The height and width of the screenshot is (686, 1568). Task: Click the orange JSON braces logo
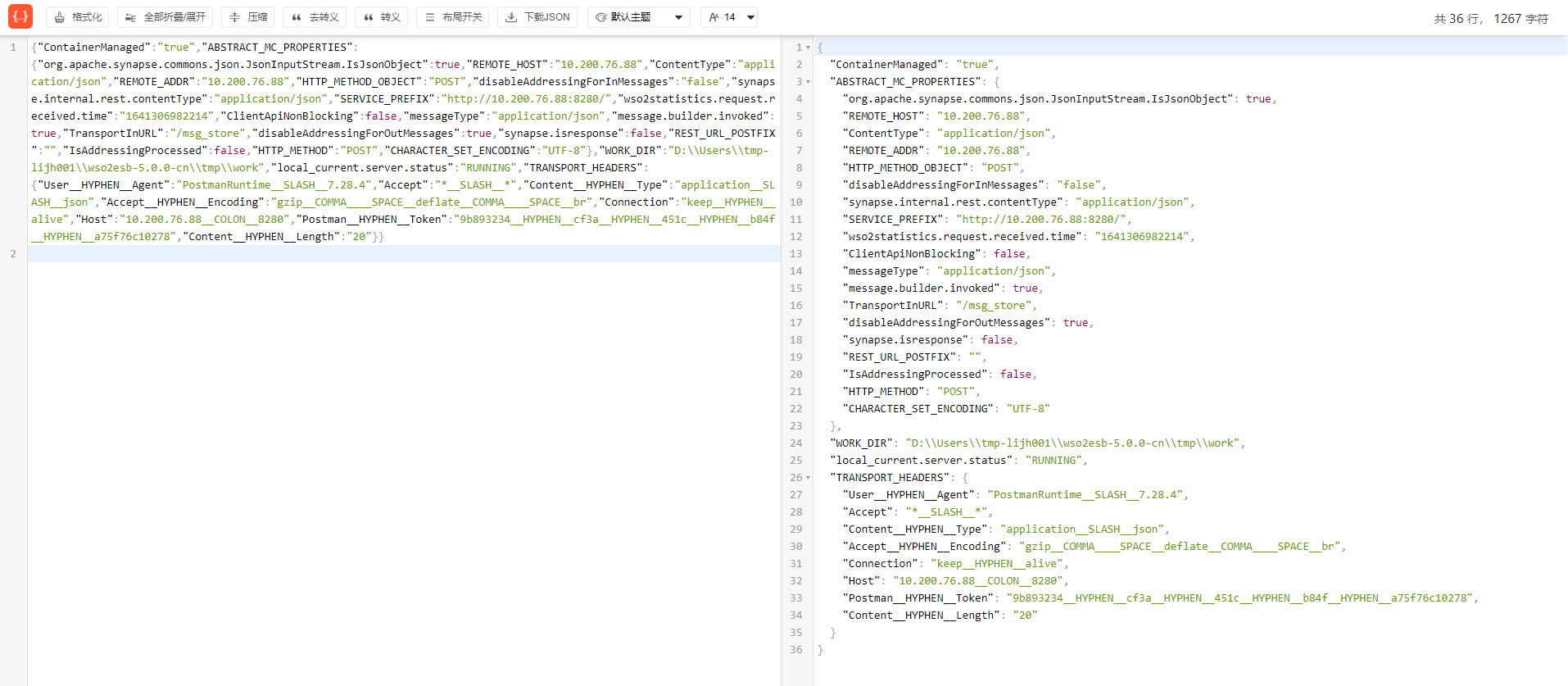point(20,16)
